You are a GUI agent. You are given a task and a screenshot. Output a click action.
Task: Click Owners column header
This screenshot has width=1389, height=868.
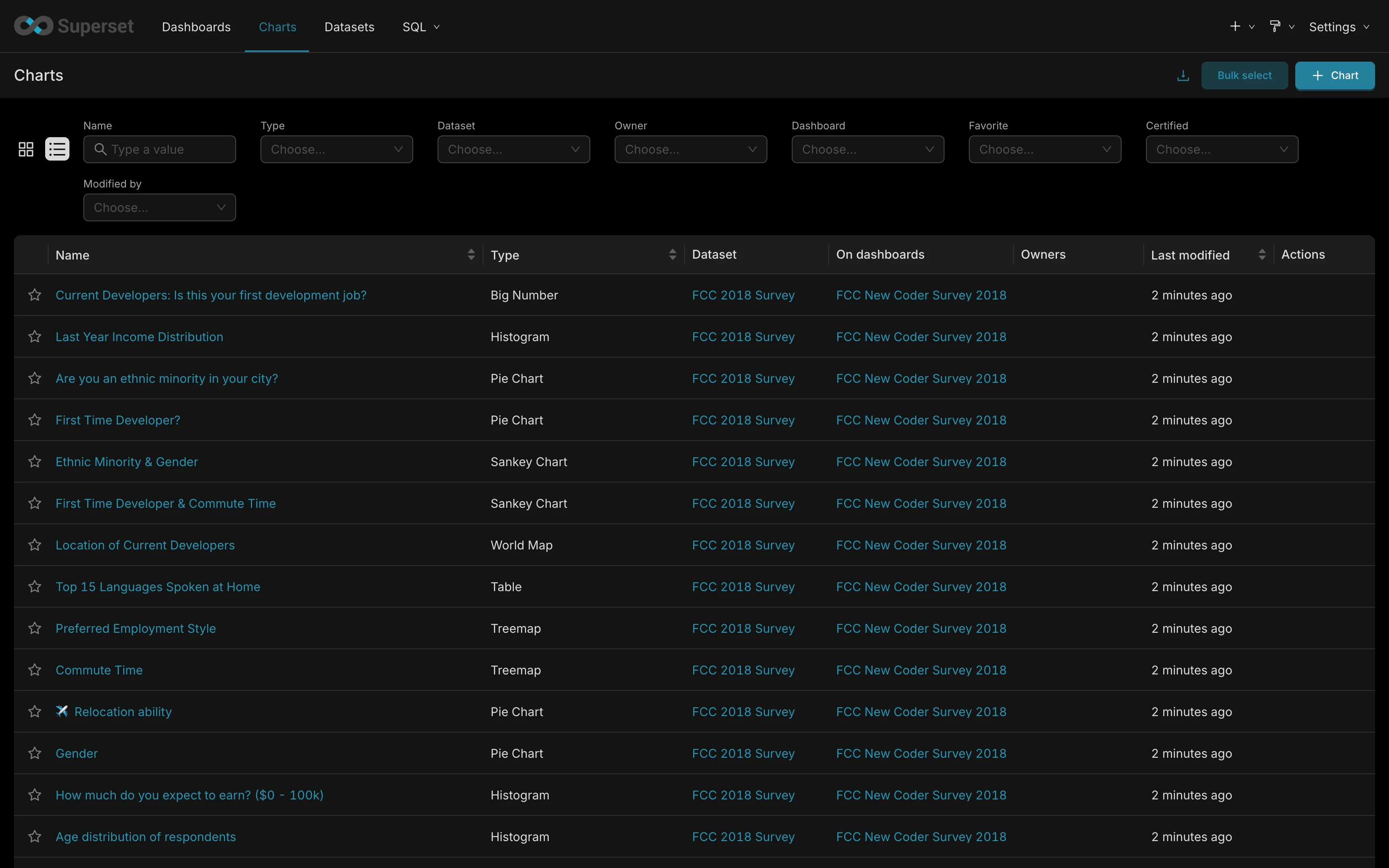[x=1043, y=254]
